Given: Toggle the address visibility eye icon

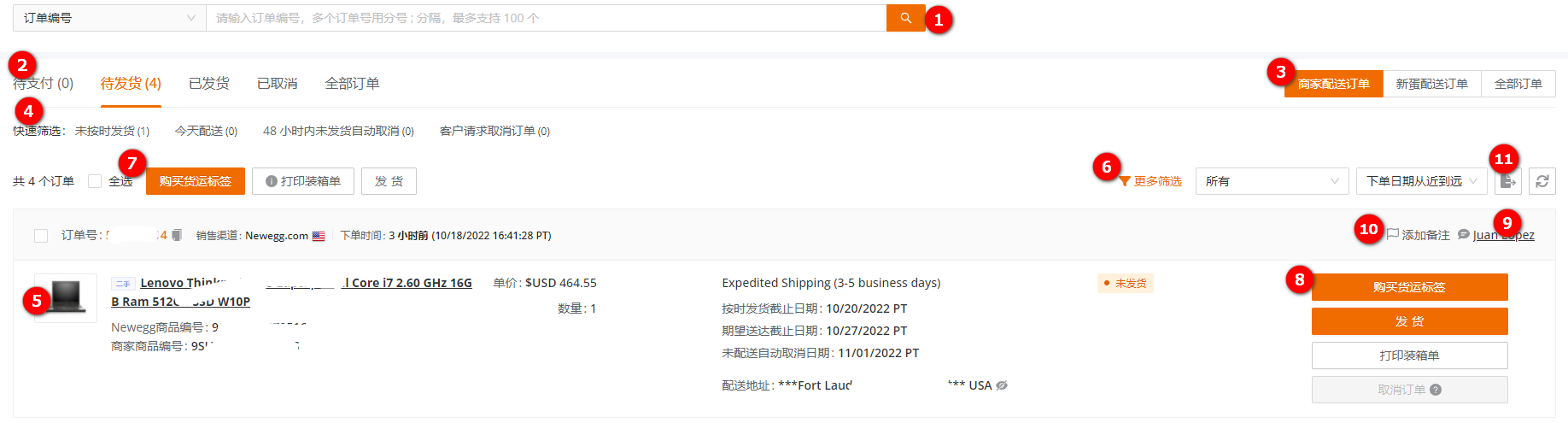Looking at the screenshot, I should click(1002, 385).
